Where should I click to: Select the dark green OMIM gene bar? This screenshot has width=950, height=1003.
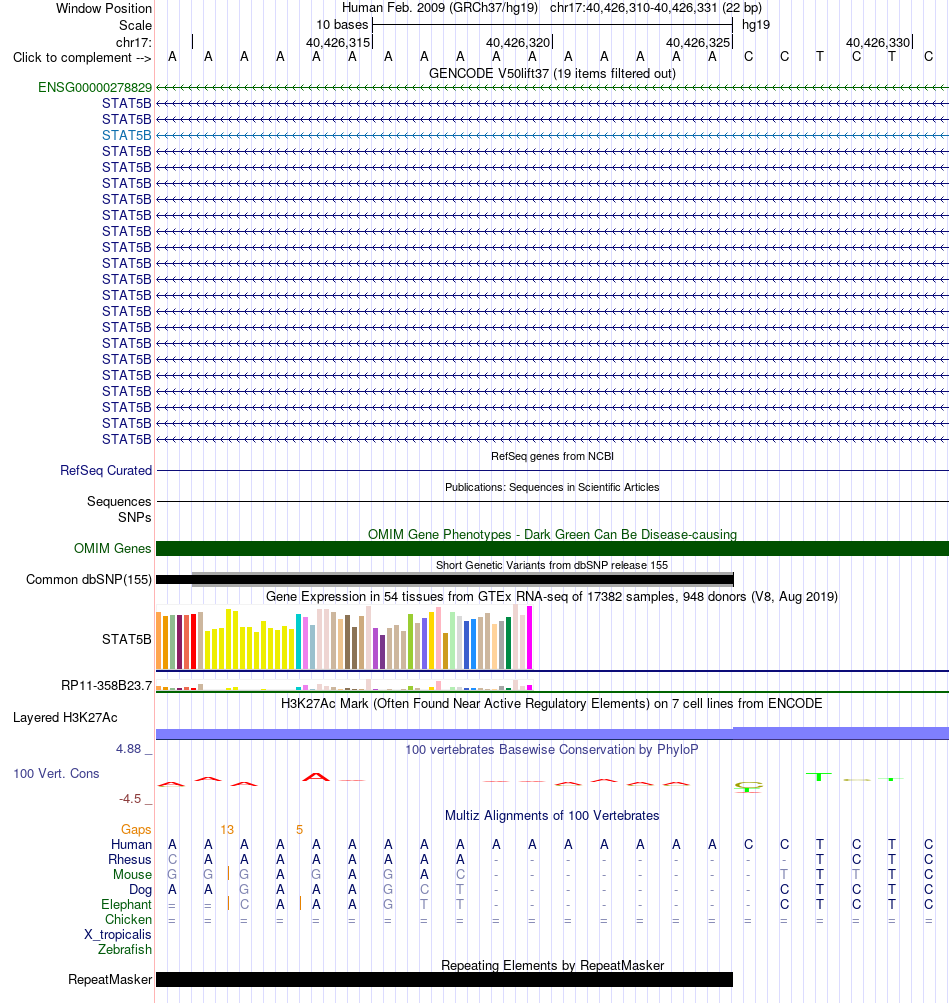pyautogui.click(x=552, y=548)
